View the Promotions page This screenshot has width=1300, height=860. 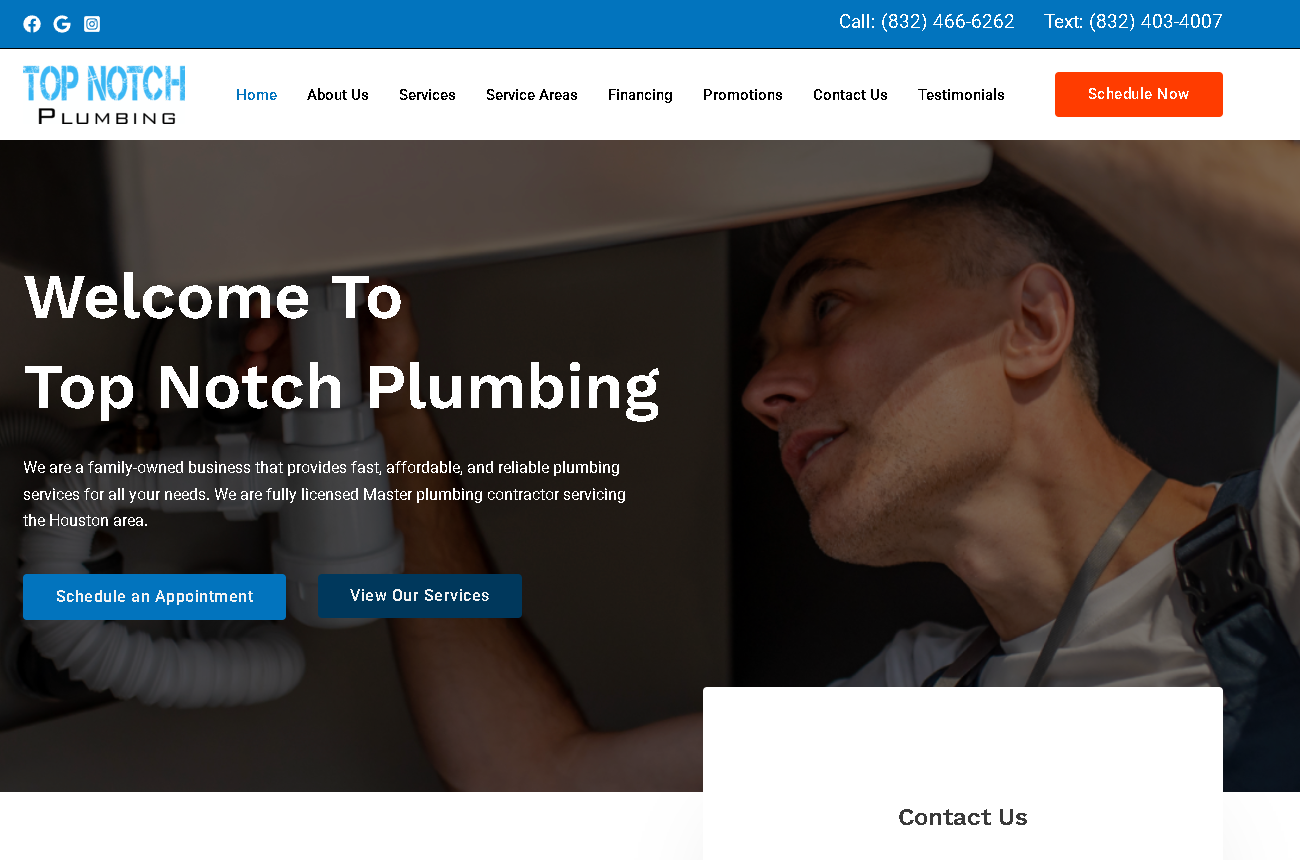743,95
